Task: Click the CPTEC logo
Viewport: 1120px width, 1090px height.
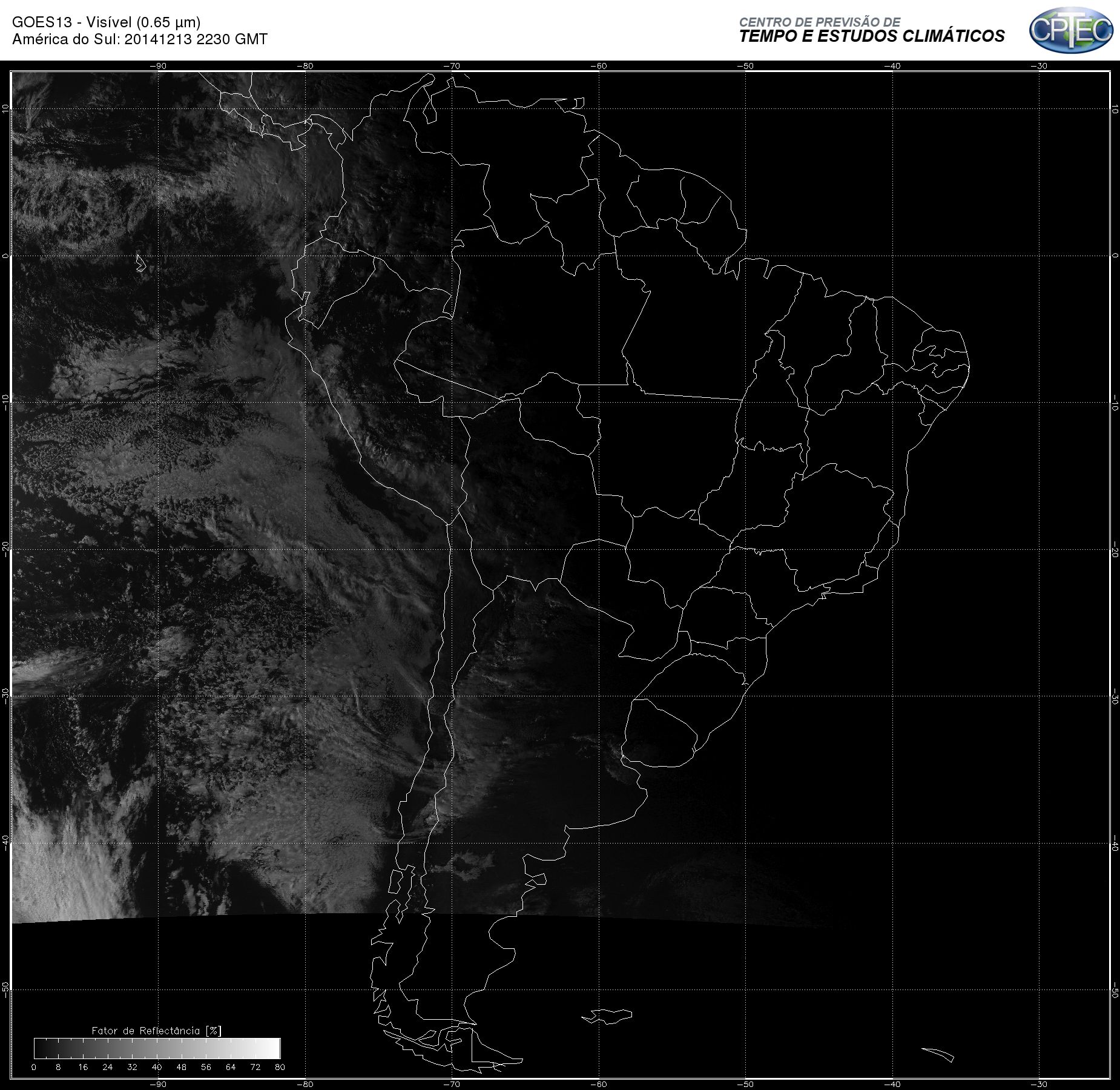Action: pos(1071,30)
